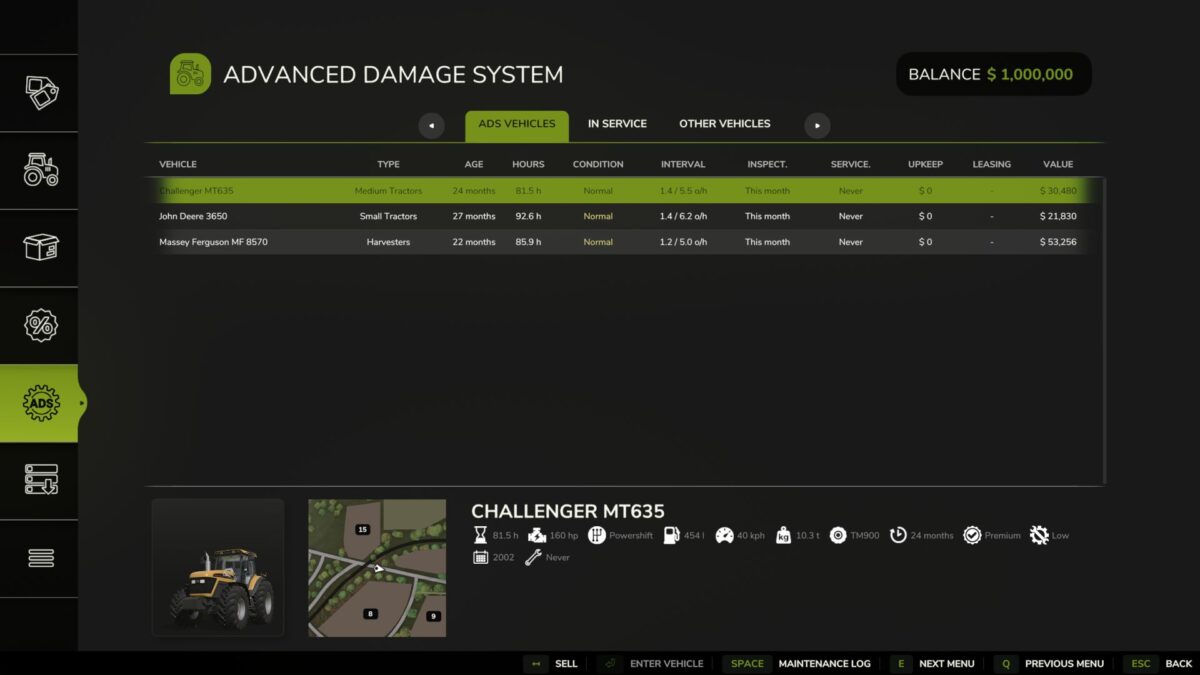Open the OTHER VEHICLES tab
The height and width of the screenshot is (675, 1200).
point(724,123)
